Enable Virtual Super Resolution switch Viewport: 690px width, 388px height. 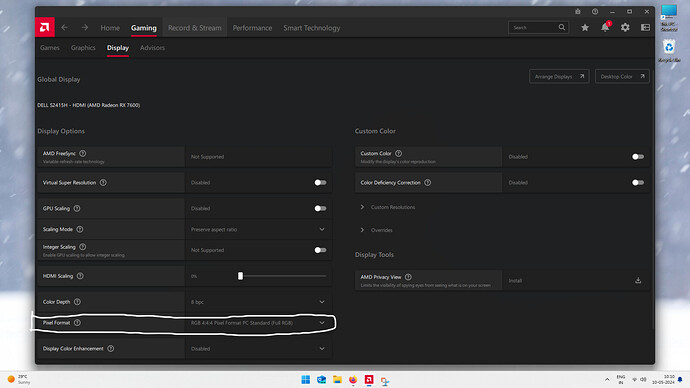pyautogui.click(x=320, y=183)
